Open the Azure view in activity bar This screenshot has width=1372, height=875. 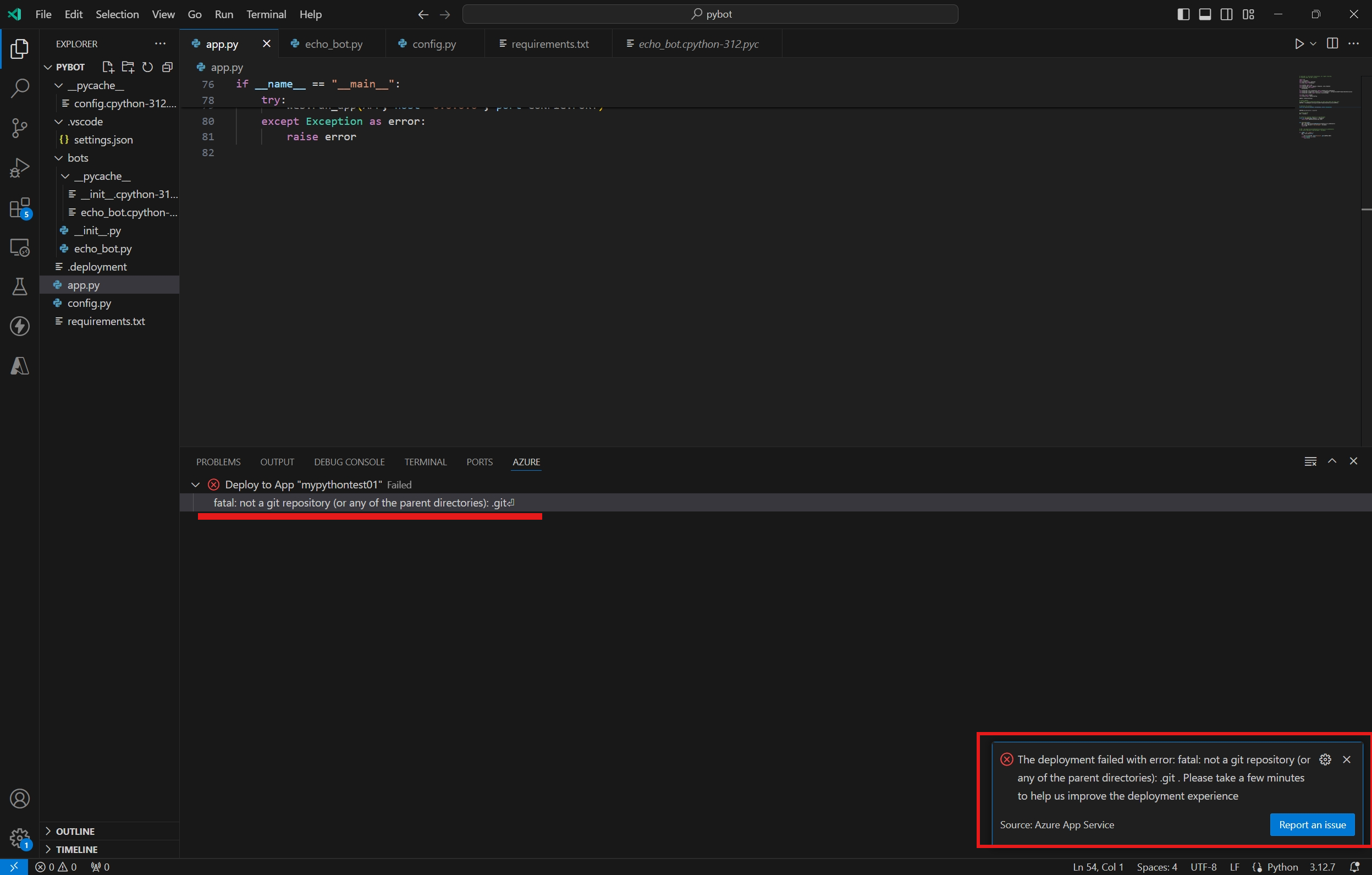tap(19, 366)
